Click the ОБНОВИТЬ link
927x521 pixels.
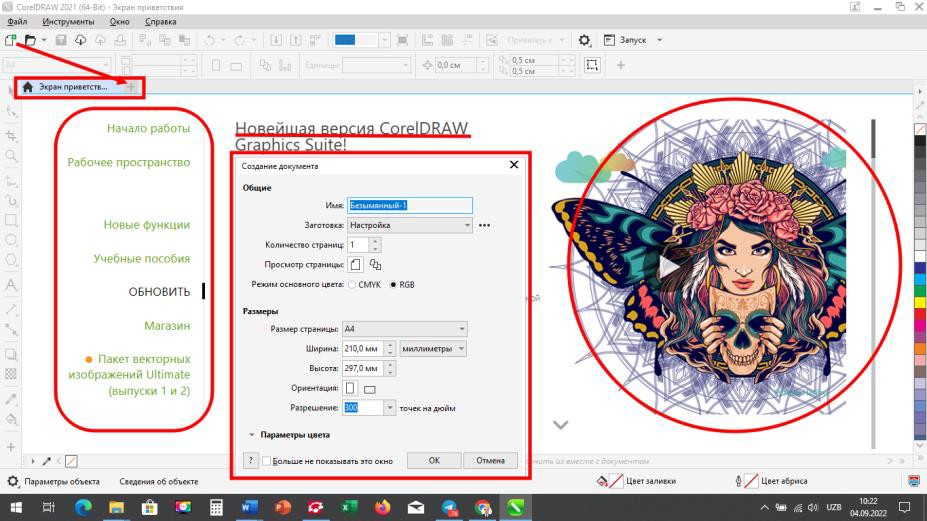click(160, 292)
